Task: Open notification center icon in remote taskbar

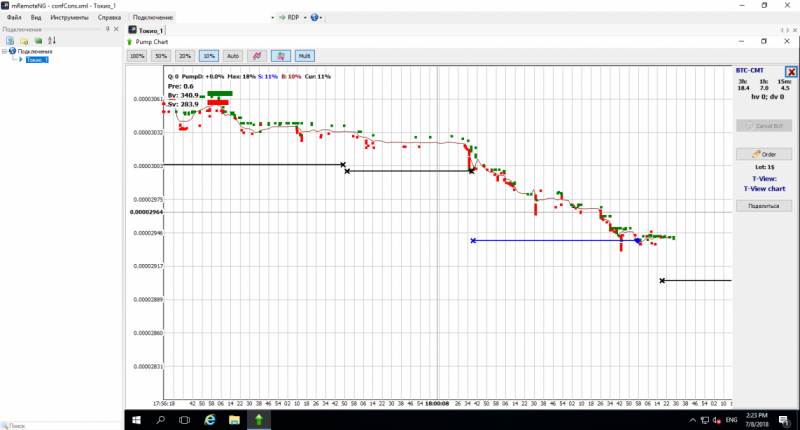Action: [784, 420]
